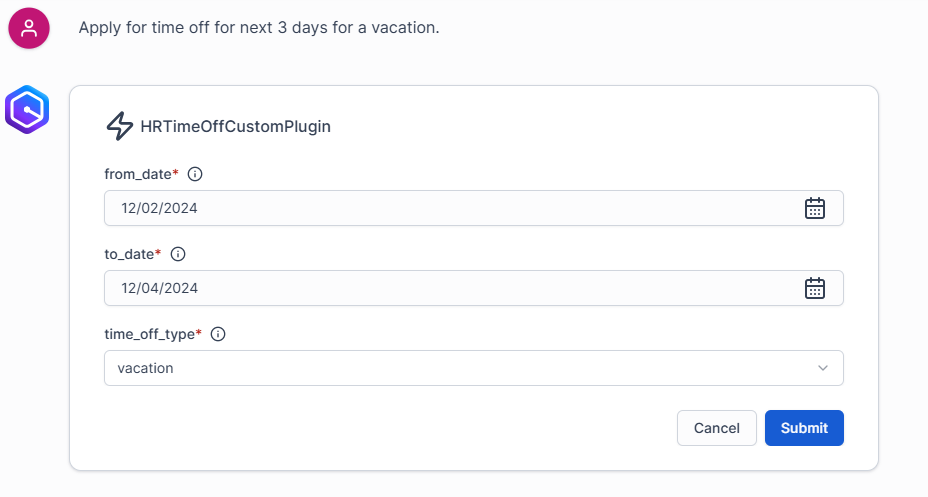Click the time_off_type field label

(149, 334)
